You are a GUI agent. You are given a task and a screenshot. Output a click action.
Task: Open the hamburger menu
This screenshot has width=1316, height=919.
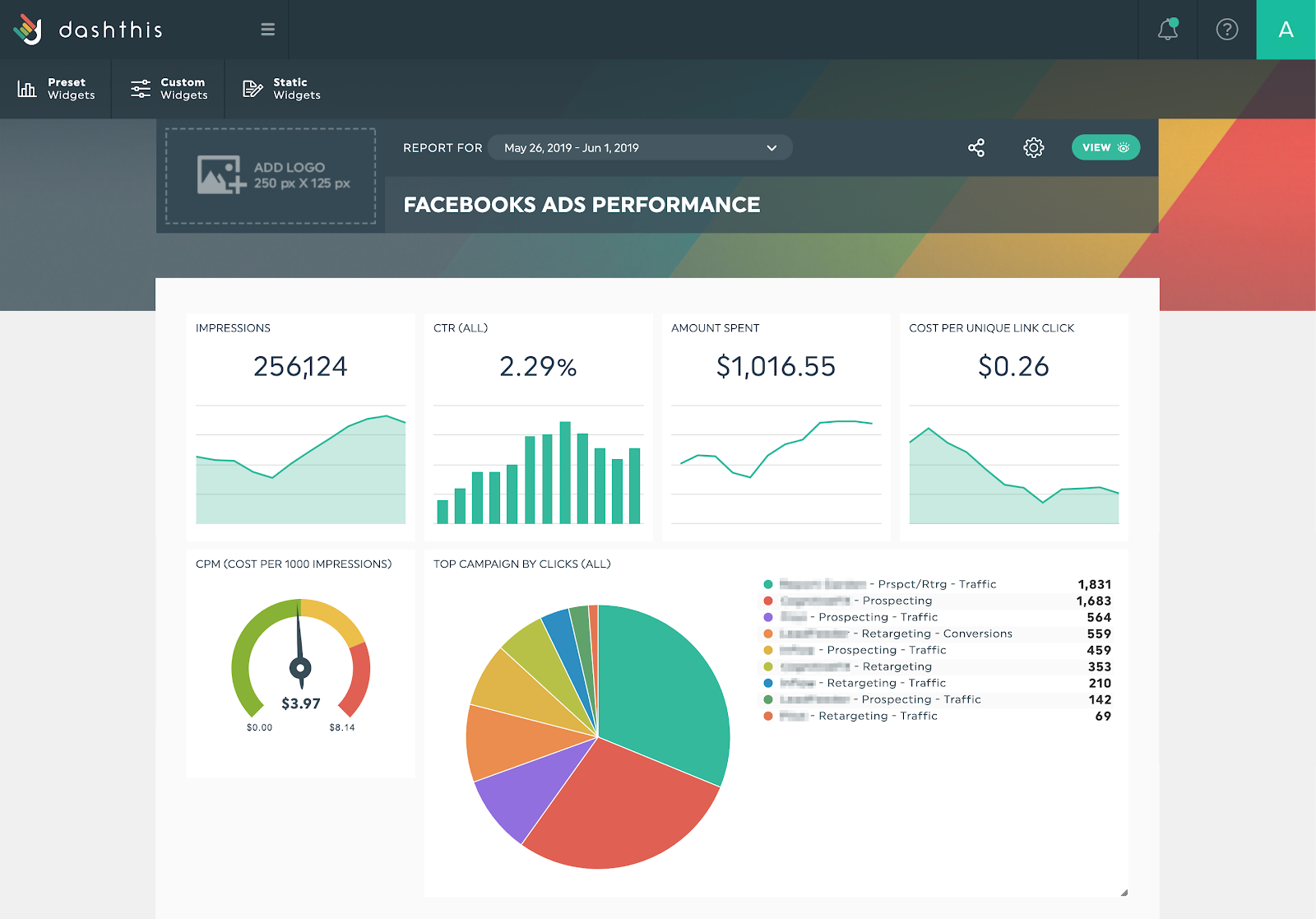[267, 30]
